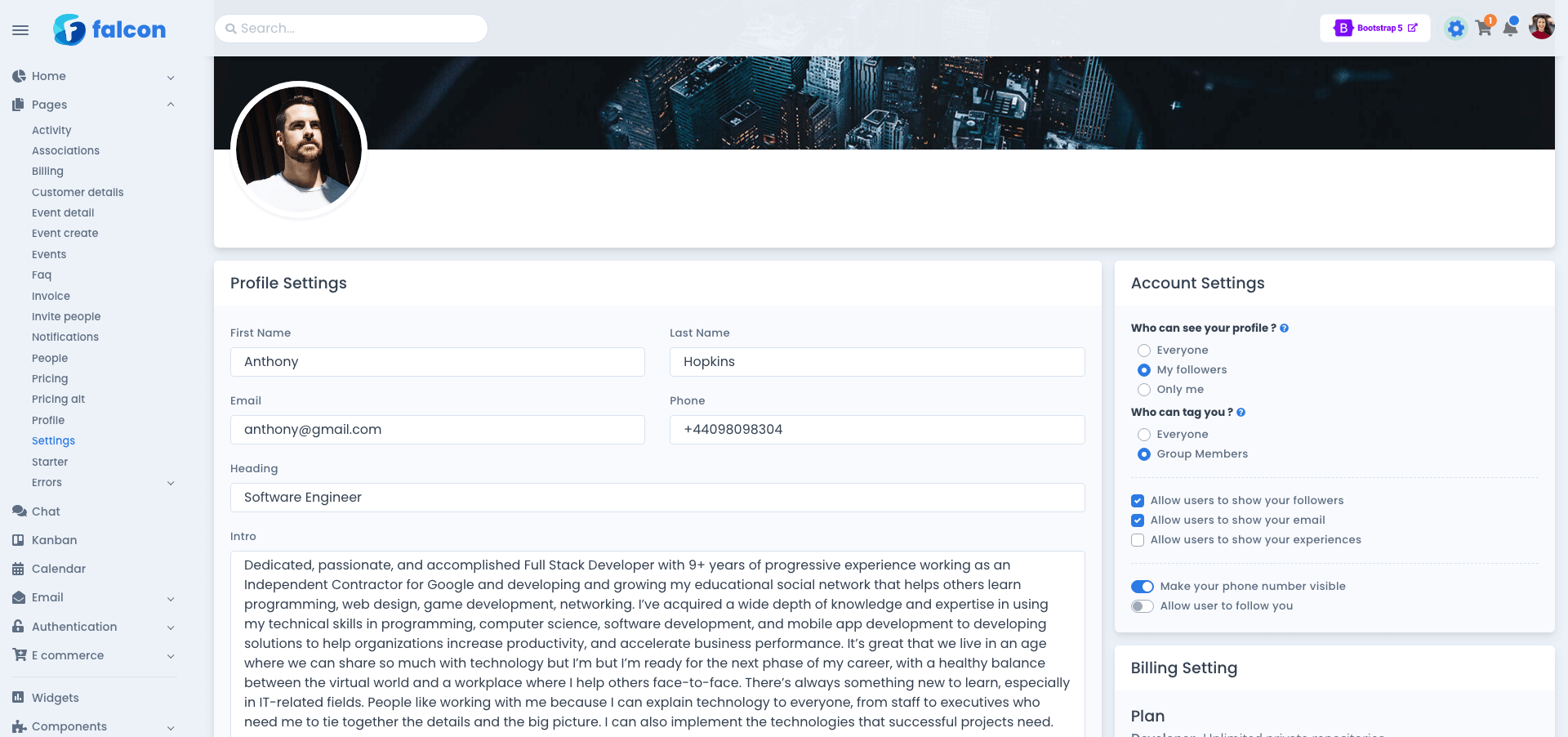
Task: Open the shopping cart icon
Action: coord(1484,28)
